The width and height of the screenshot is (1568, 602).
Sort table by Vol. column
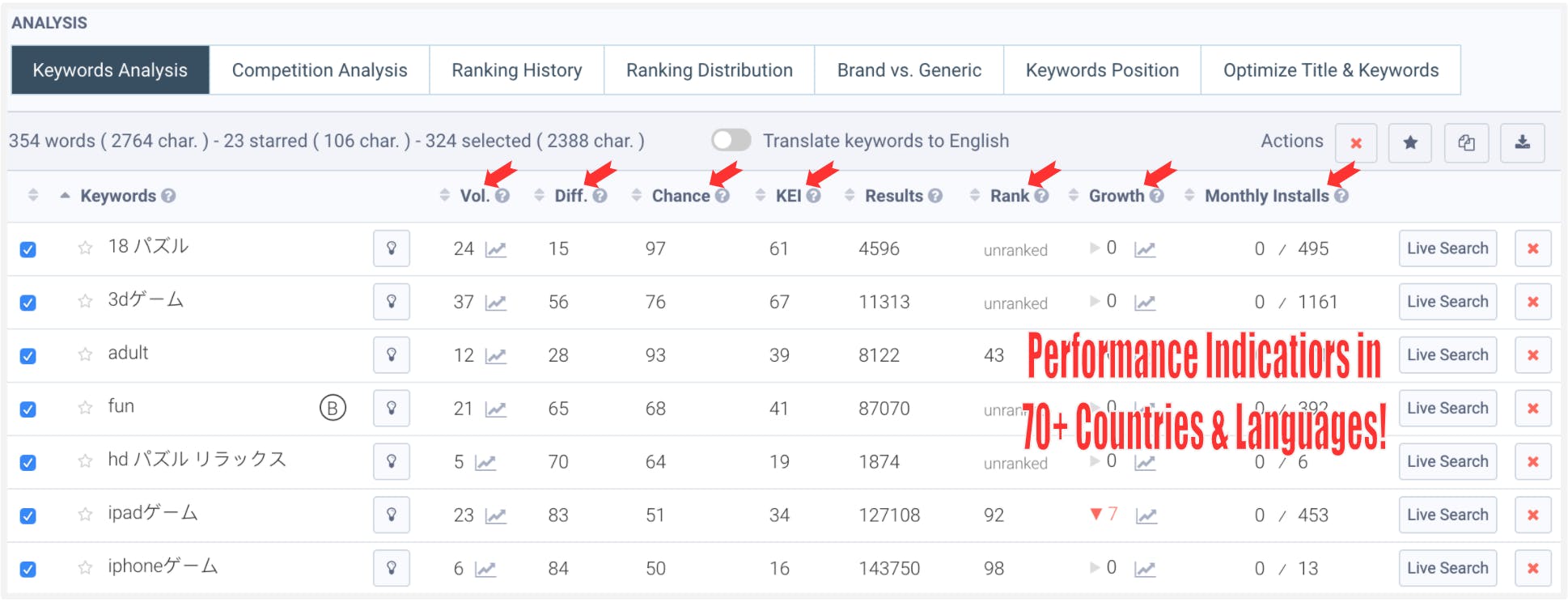473,196
